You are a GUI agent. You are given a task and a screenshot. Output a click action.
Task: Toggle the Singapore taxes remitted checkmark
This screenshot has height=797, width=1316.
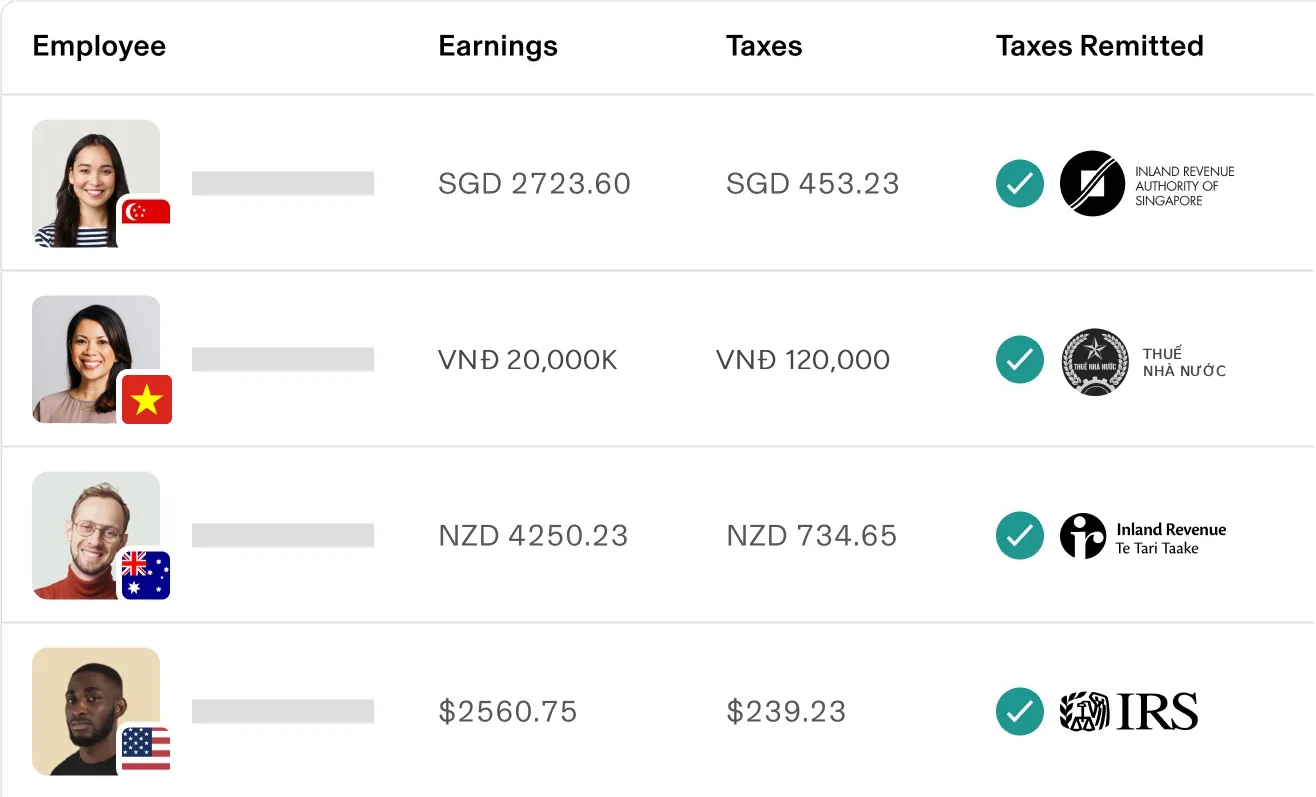1019,184
